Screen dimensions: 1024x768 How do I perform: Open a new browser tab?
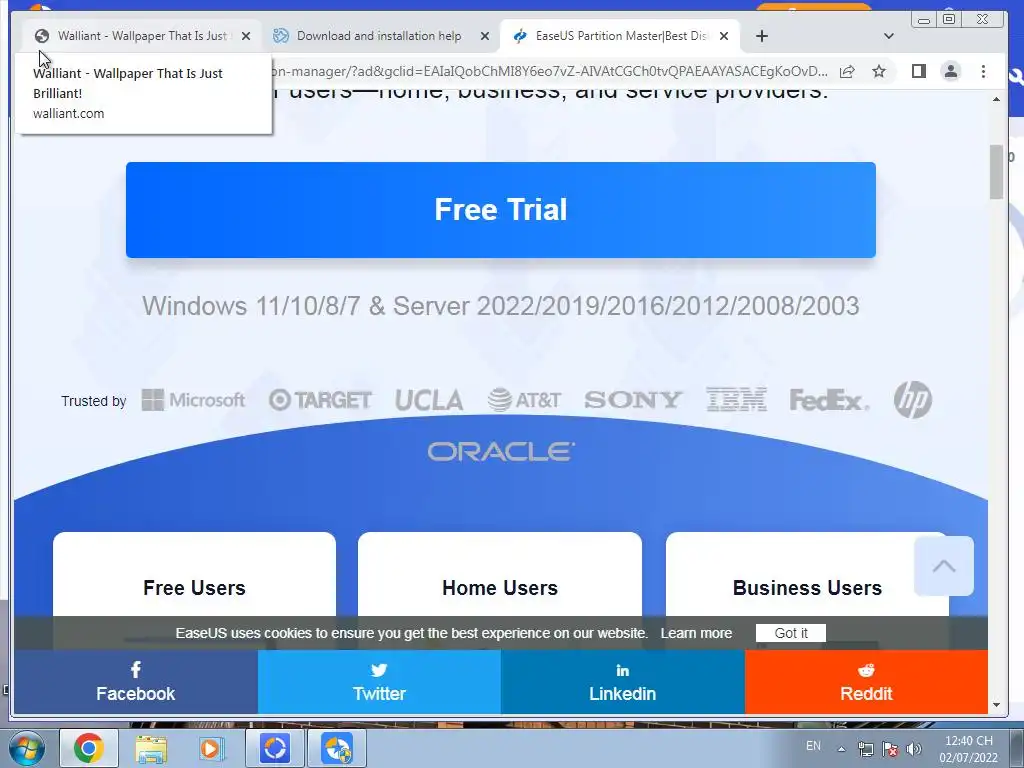[761, 37]
